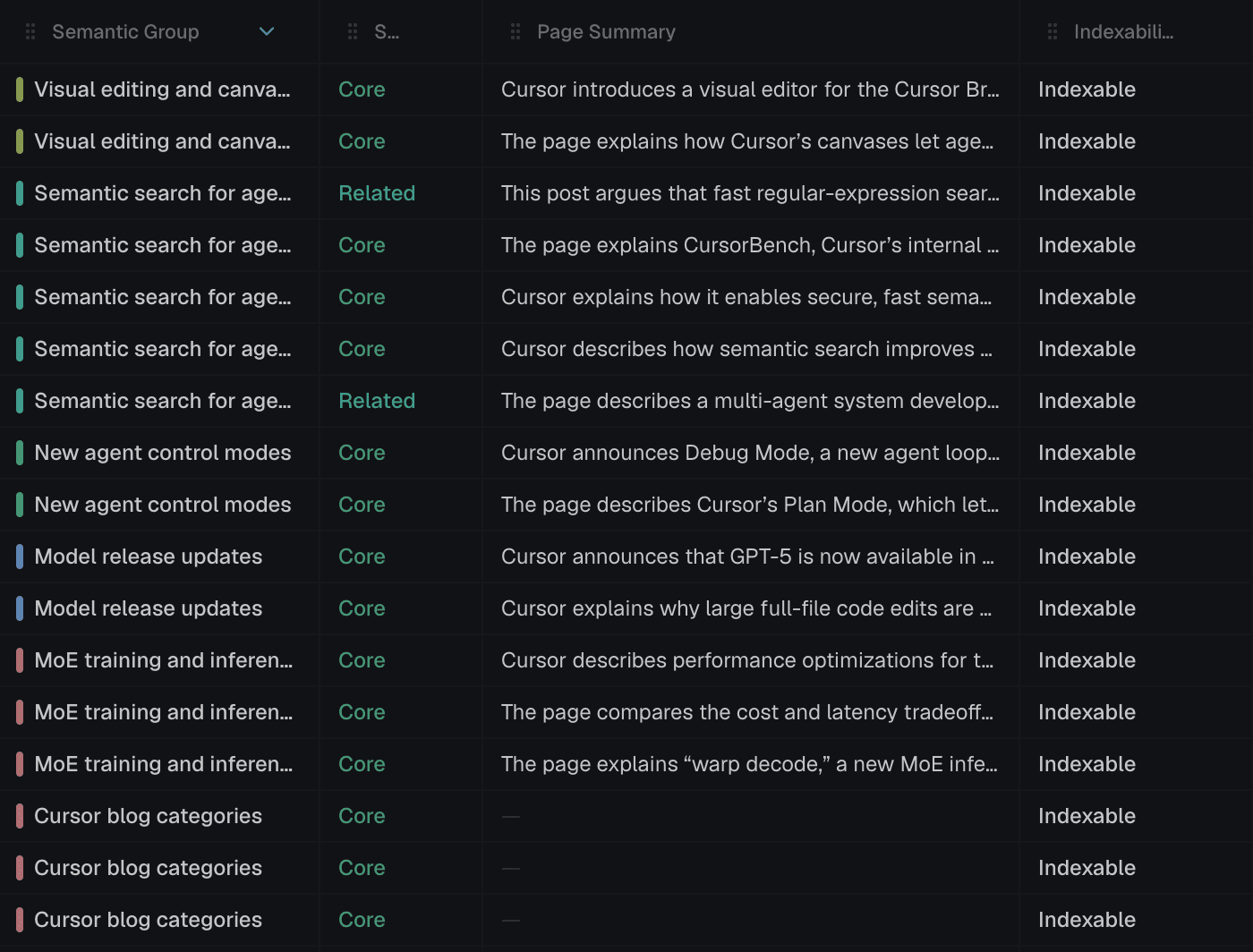This screenshot has height=952, width=1253.
Task: Click Core in the GPT-5 row
Action: coord(362,557)
